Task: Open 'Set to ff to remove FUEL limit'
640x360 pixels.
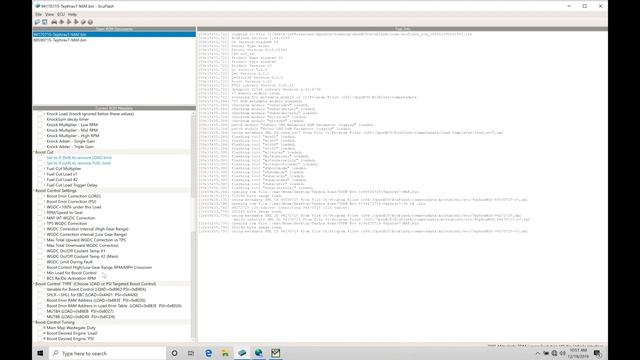Action: tap(79, 163)
